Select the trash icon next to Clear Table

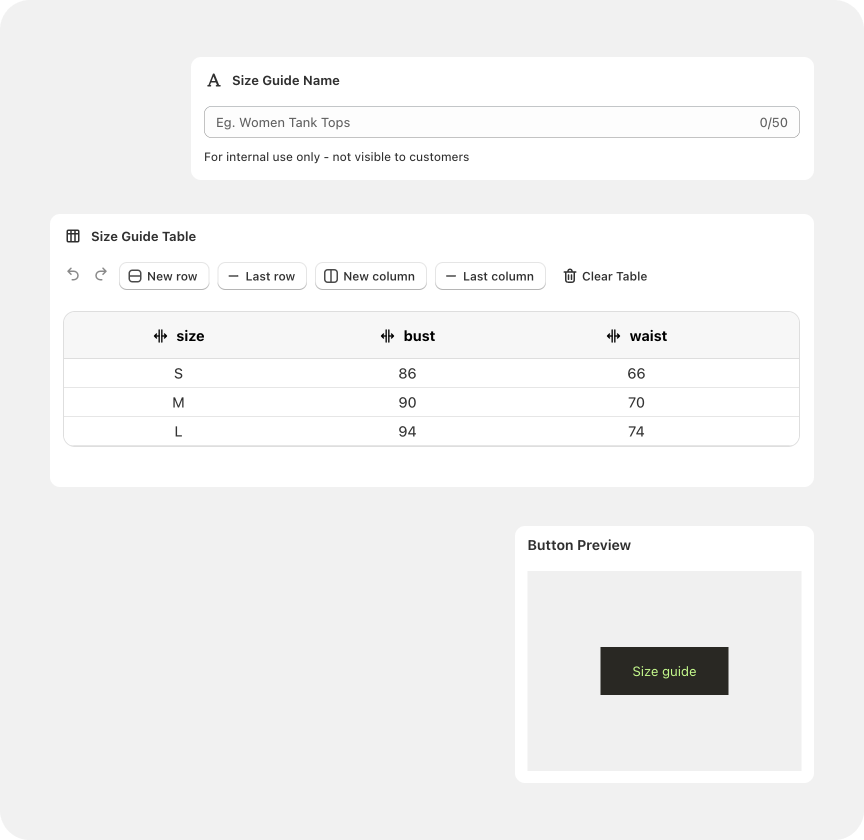pos(570,276)
